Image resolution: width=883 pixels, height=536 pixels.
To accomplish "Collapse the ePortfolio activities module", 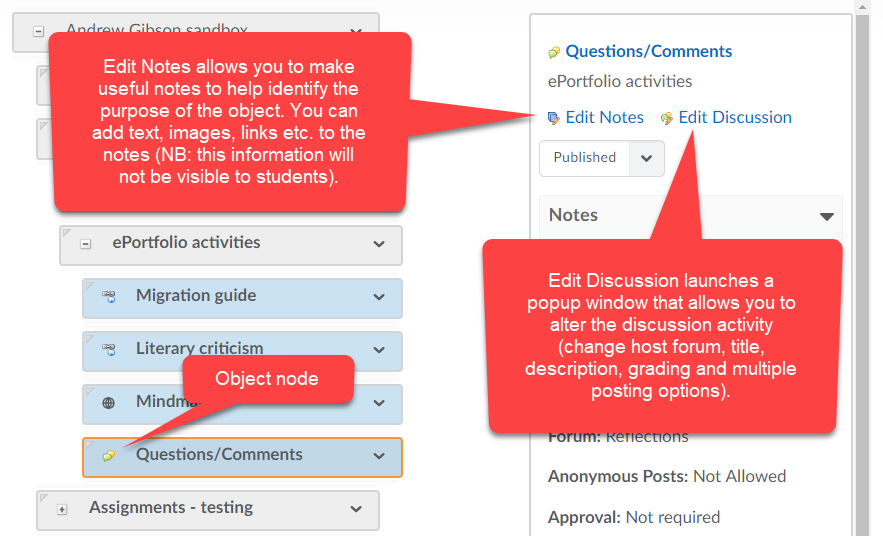I will pyautogui.click(x=86, y=244).
